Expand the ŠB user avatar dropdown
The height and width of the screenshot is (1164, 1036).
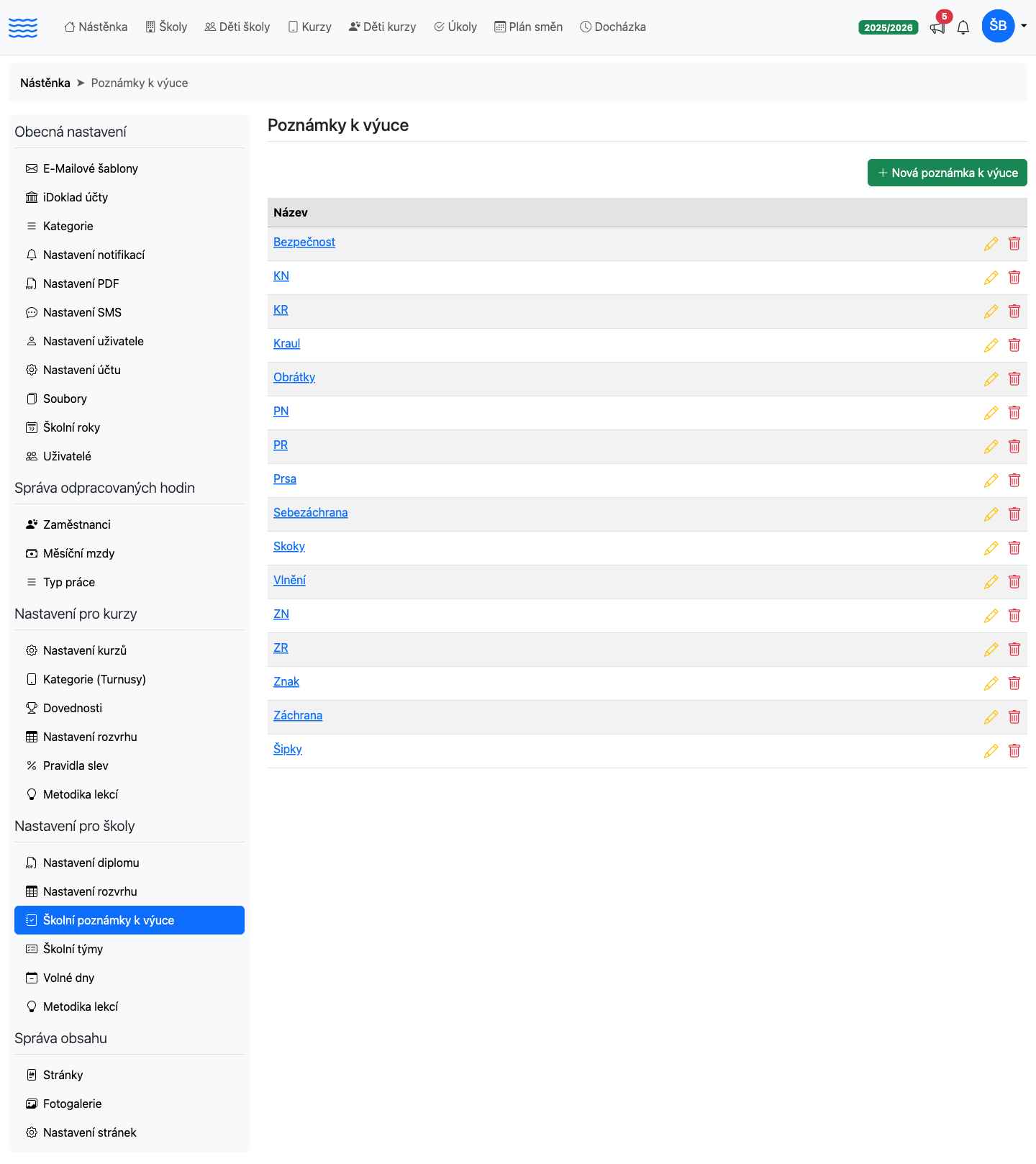pyautogui.click(x=1004, y=26)
